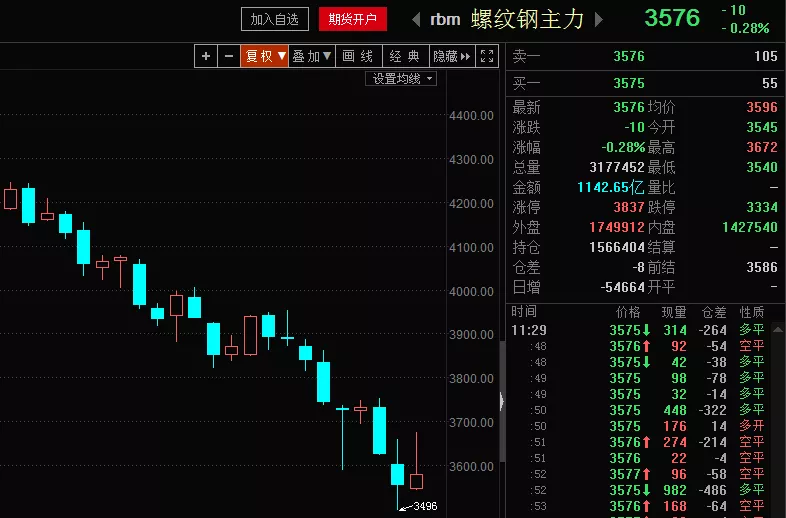The width and height of the screenshot is (786, 518).
Task: Click the 内盘 value 1427540
Action: click(x=750, y=227)
